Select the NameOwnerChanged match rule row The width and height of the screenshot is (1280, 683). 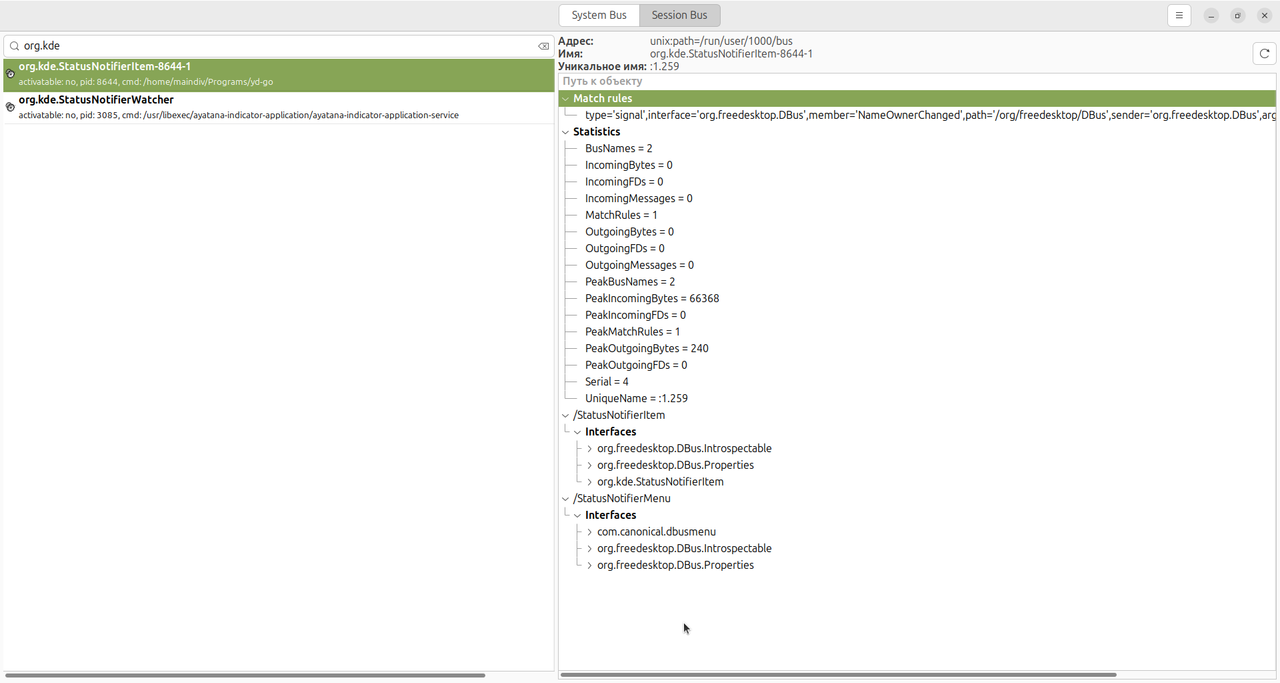point(917,115)
